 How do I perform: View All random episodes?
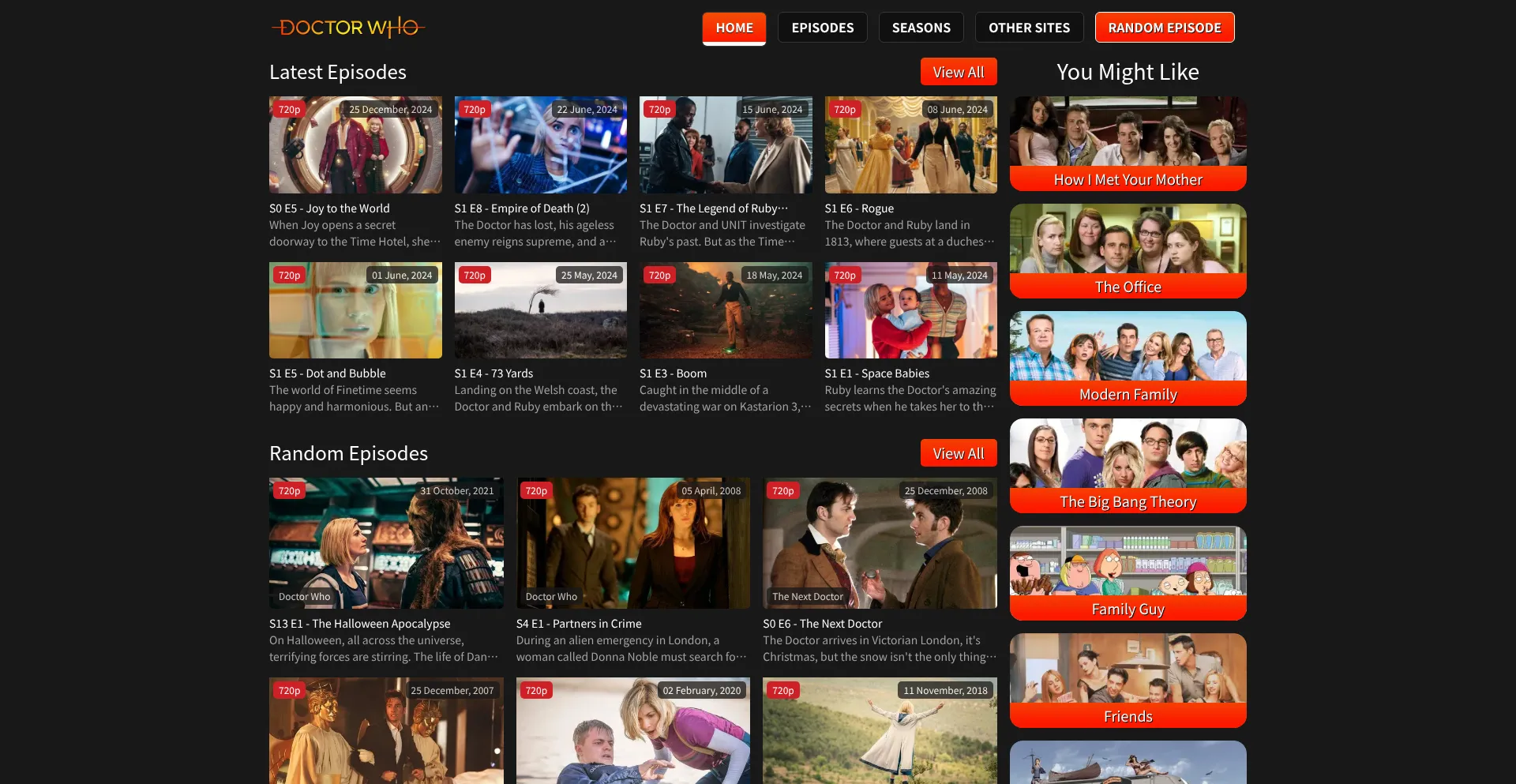click(x=959, y=453)
